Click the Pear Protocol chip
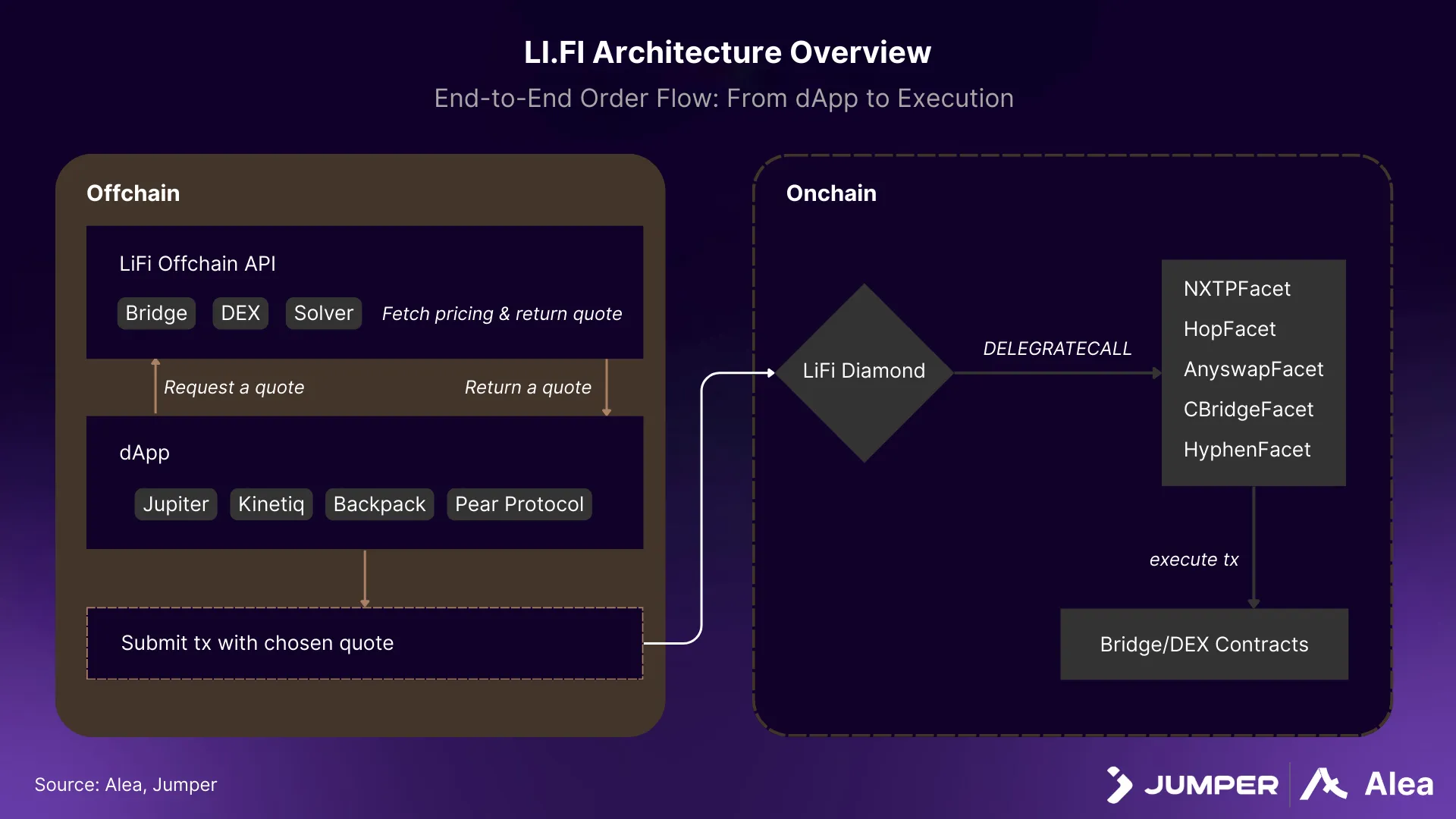The image size is (1456, 819). pos(519,504)
